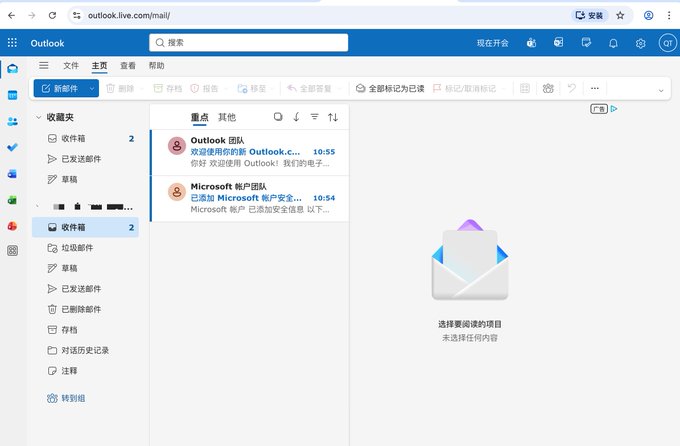Toggle the hamburger navigation pane button
Image resolution: width=680 pixels, height=446 pixels.
tap(44, 66)
